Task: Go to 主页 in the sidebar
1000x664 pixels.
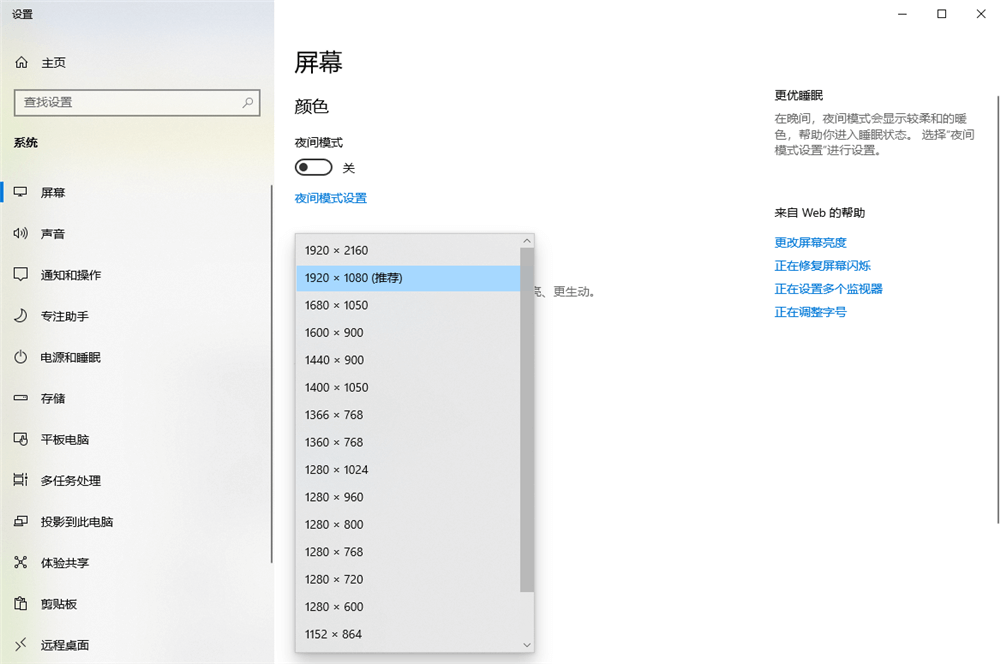Action: coord(40,62)
